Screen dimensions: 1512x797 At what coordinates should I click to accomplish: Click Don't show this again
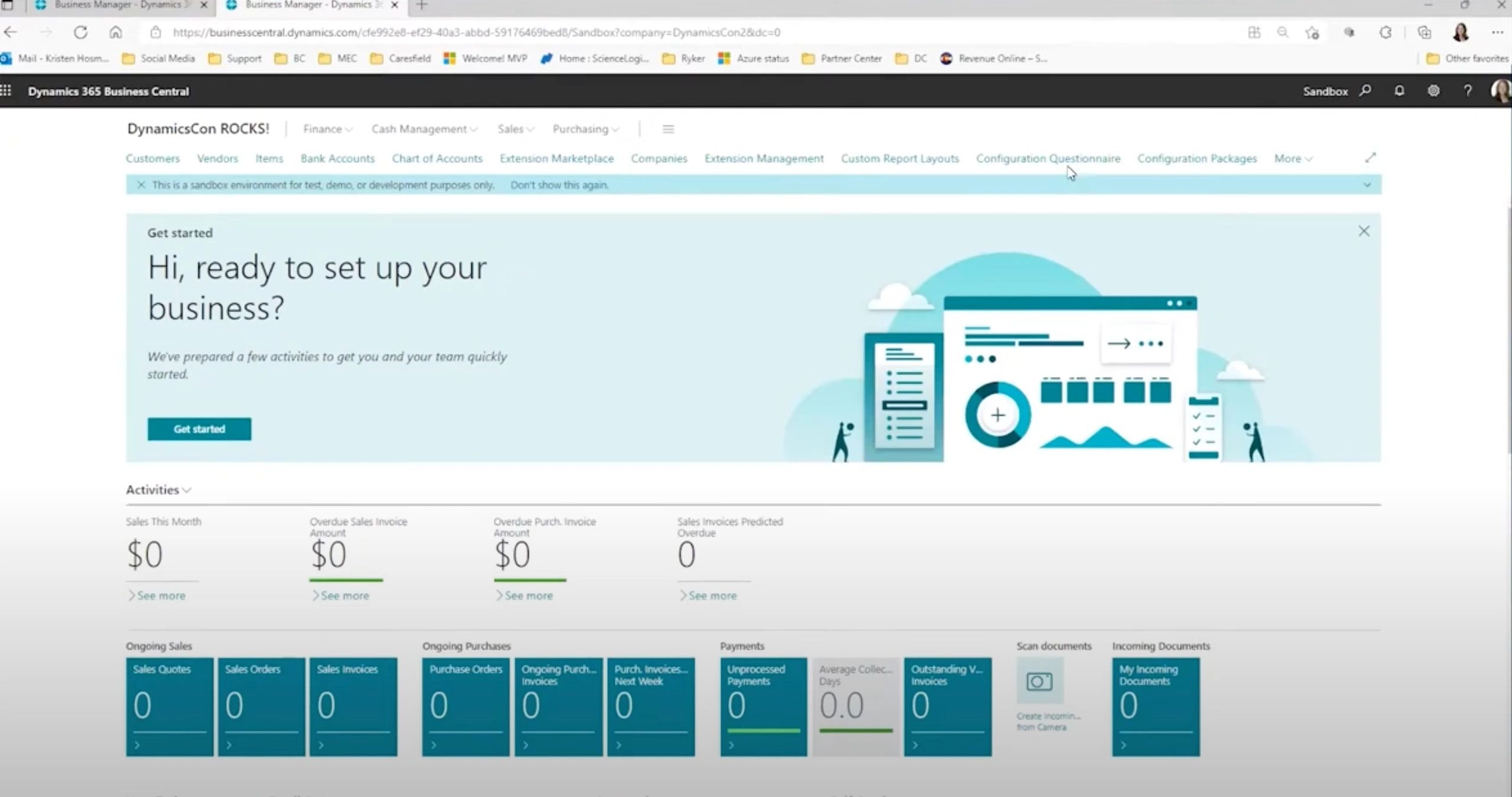559,185
